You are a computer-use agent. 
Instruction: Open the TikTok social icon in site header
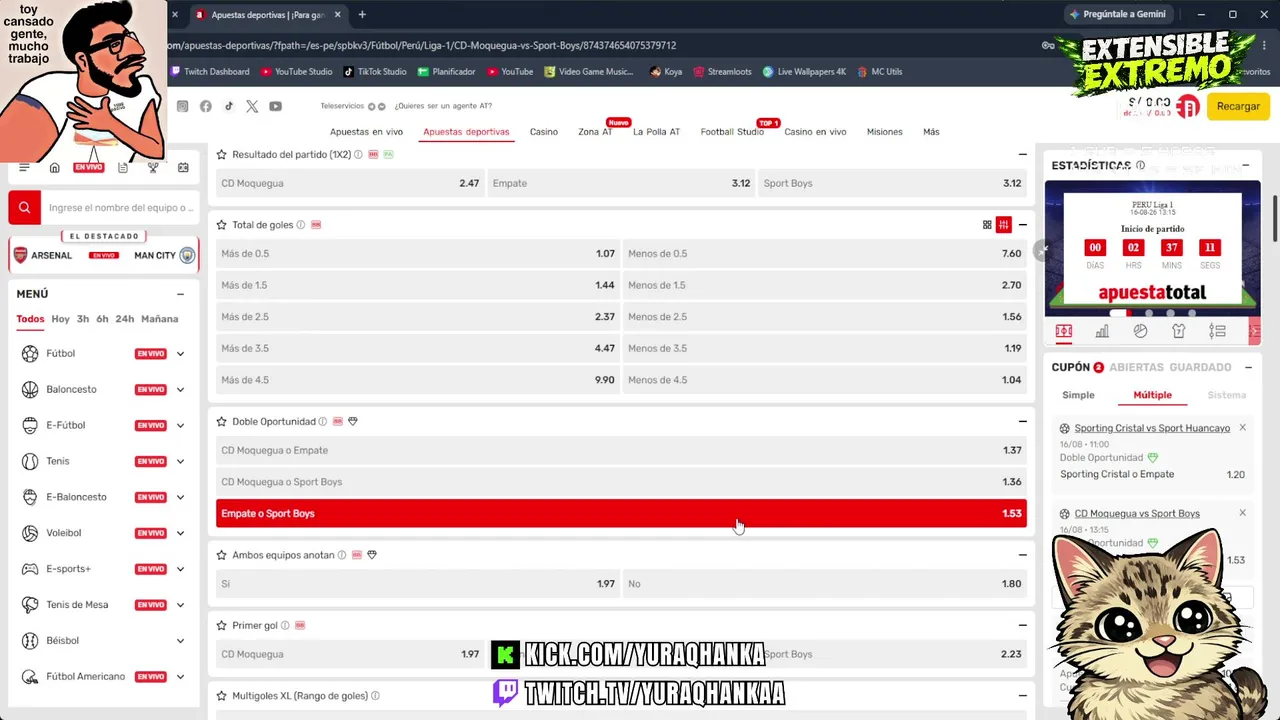coord(229,106)
